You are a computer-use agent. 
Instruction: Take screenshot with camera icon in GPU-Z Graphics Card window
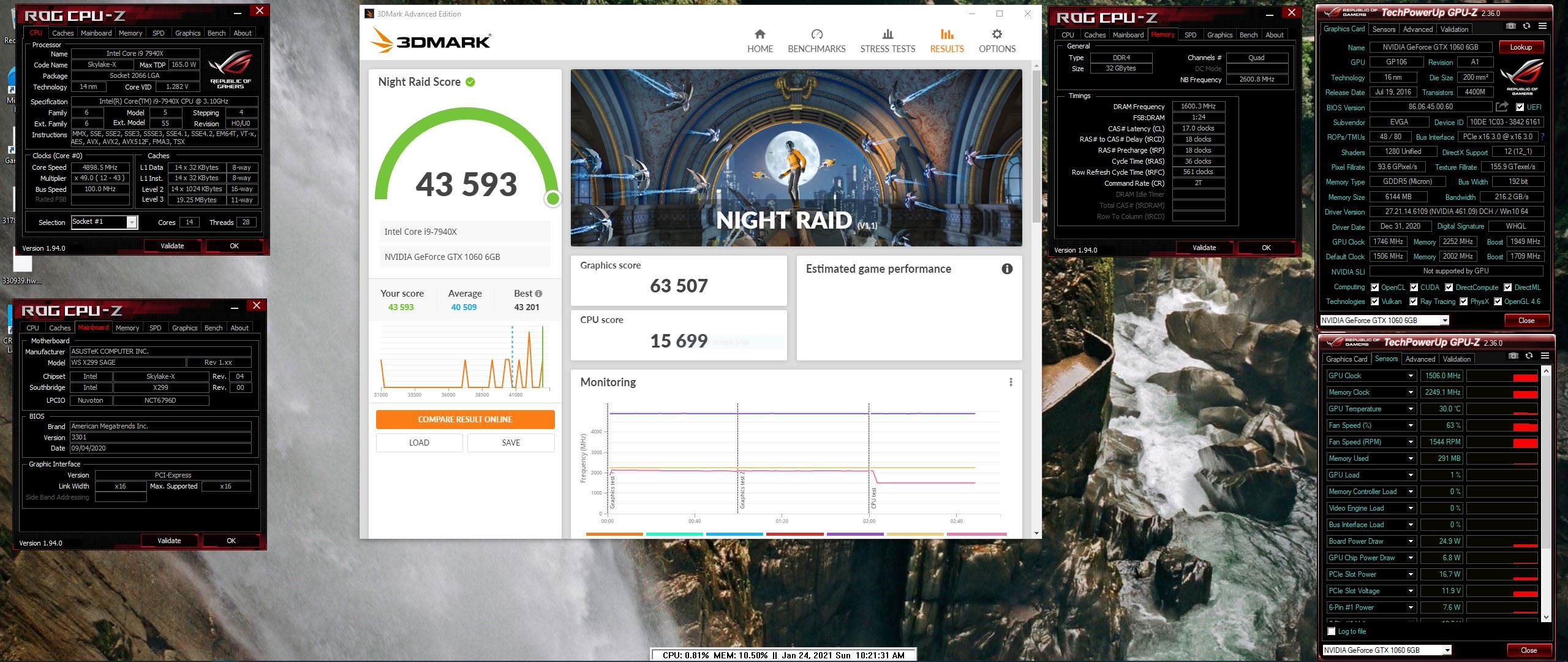(x=1511, y=26)
